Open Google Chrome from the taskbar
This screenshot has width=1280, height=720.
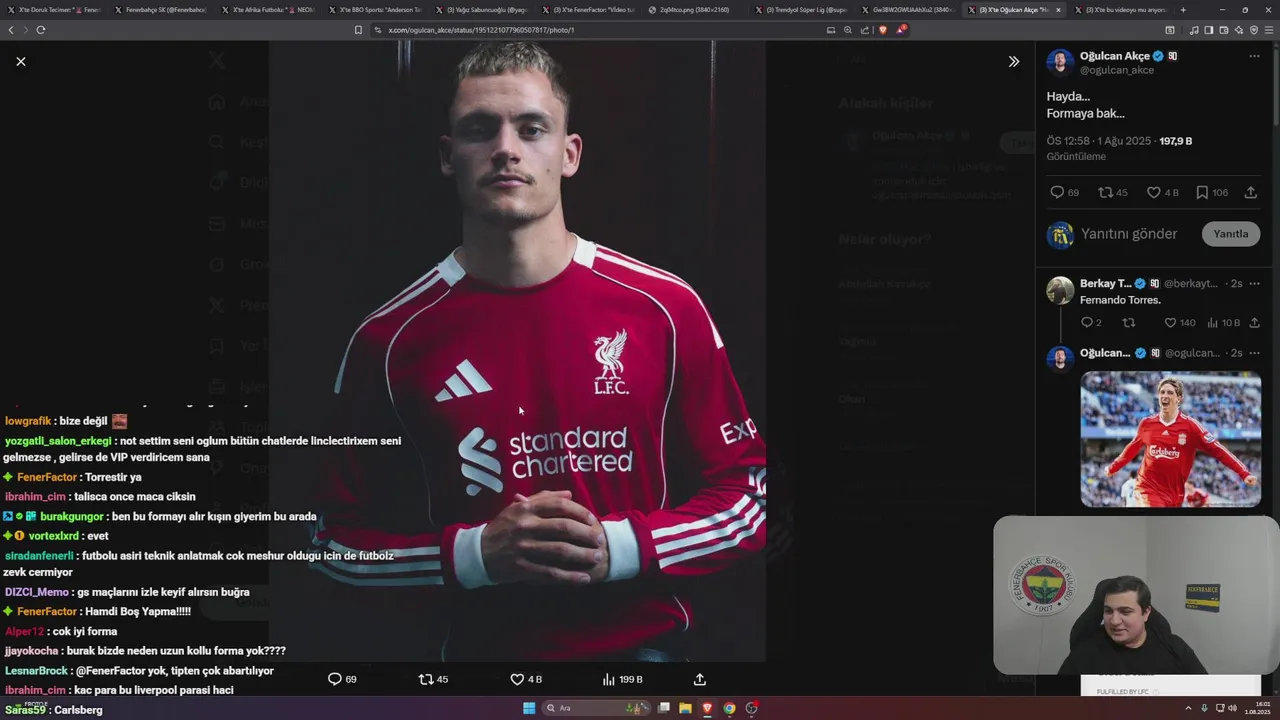(729, 708)
